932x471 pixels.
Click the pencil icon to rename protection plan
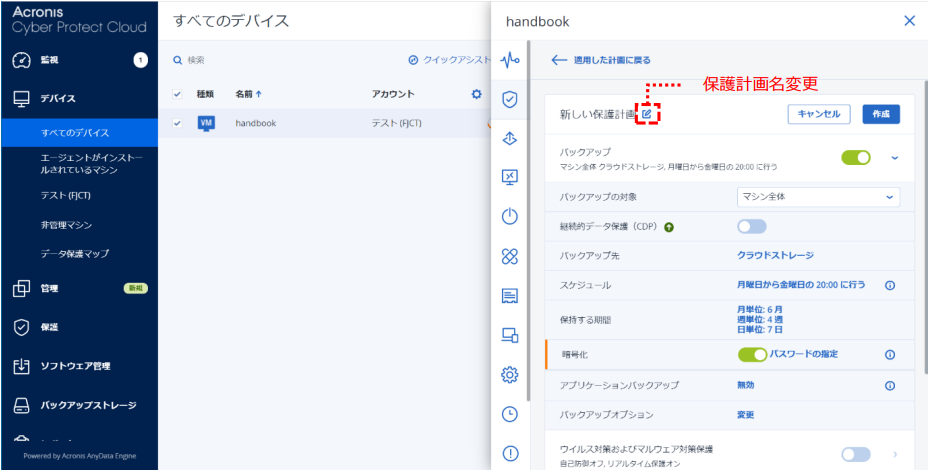647,115
